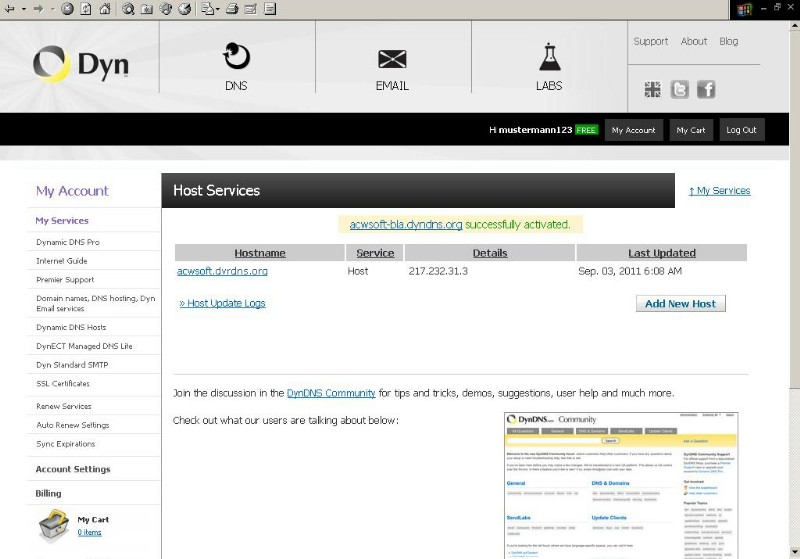Open the Blog menu link
The height and width of the screenshot is (559, 800).
728,42
